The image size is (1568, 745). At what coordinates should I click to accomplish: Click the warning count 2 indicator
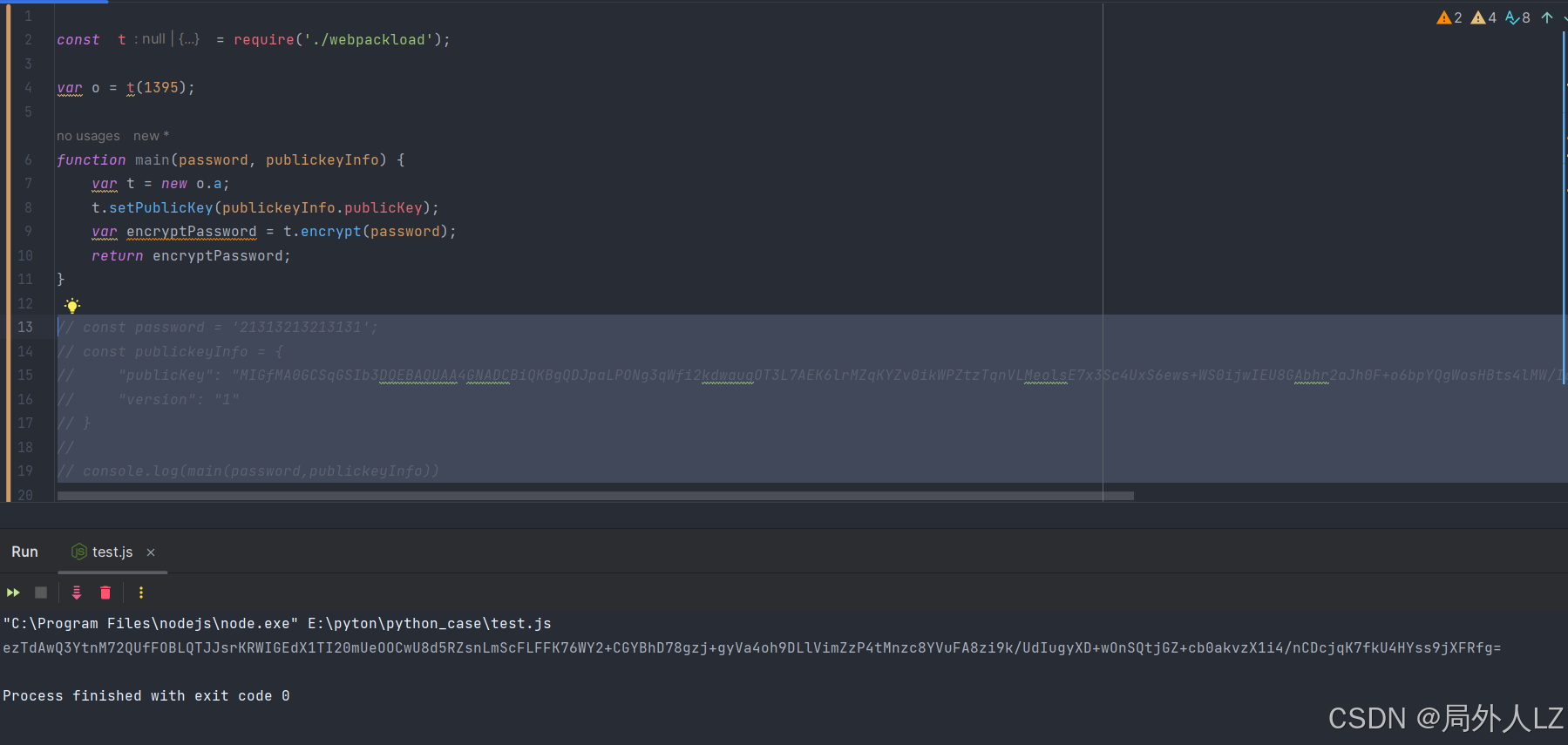pyautogui.click(x=1449, y=17)
